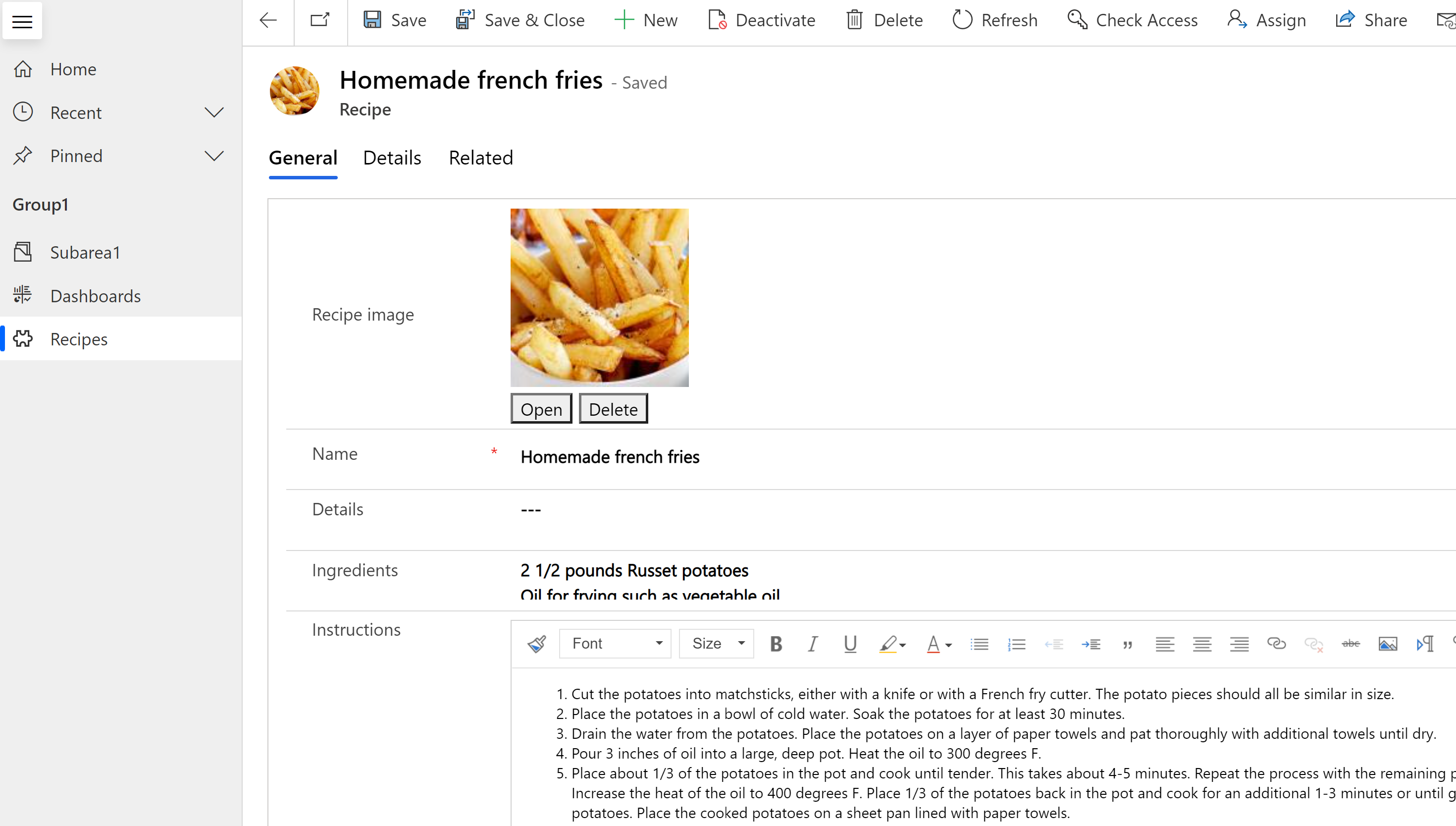Switch to the Related tab
The image size is (1456, 826).
click(481, 157)
